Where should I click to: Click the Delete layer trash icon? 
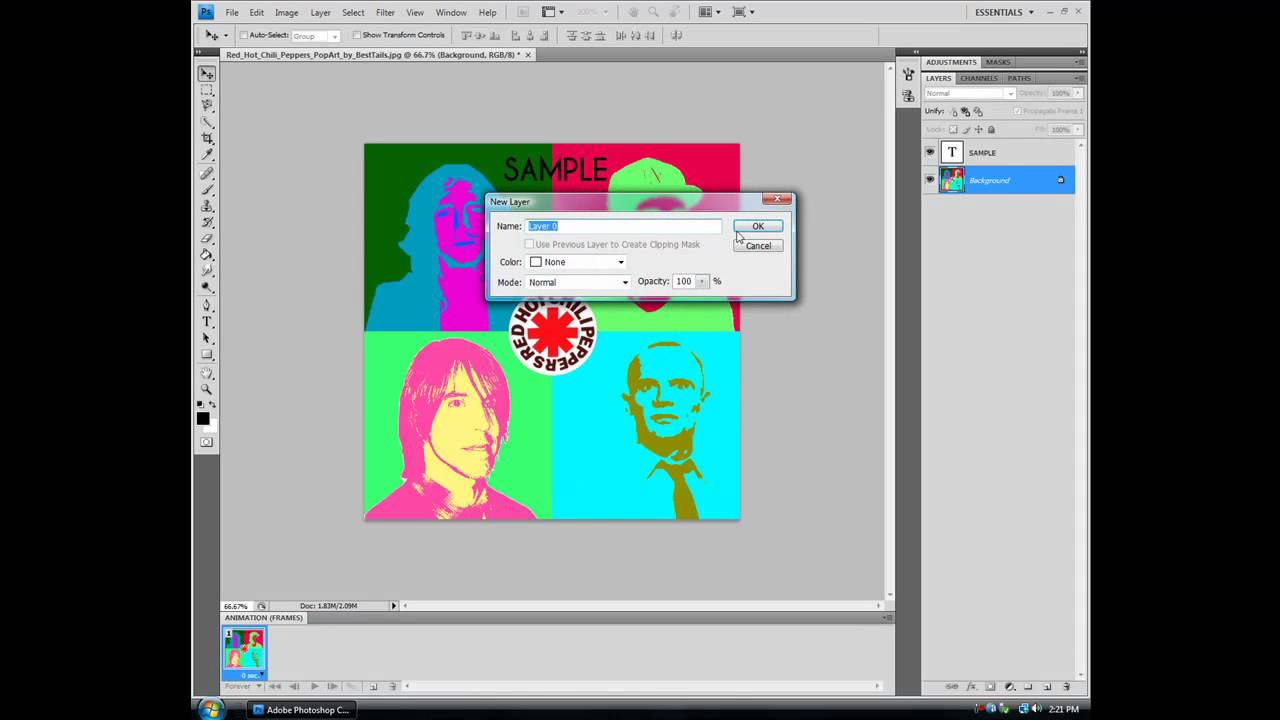click(1066, 687)
